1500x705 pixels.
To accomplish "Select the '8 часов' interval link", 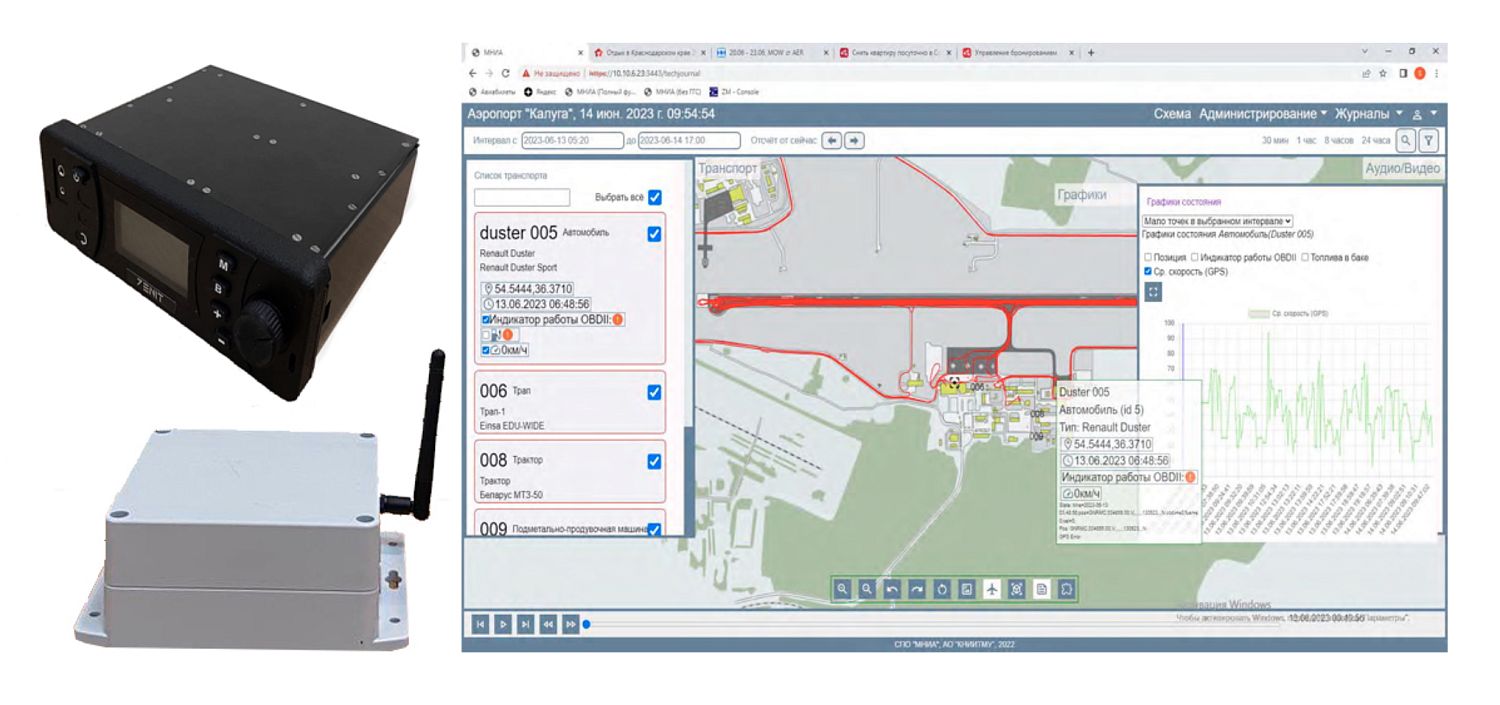I will pyautogui.click(x=1339, y=141).
